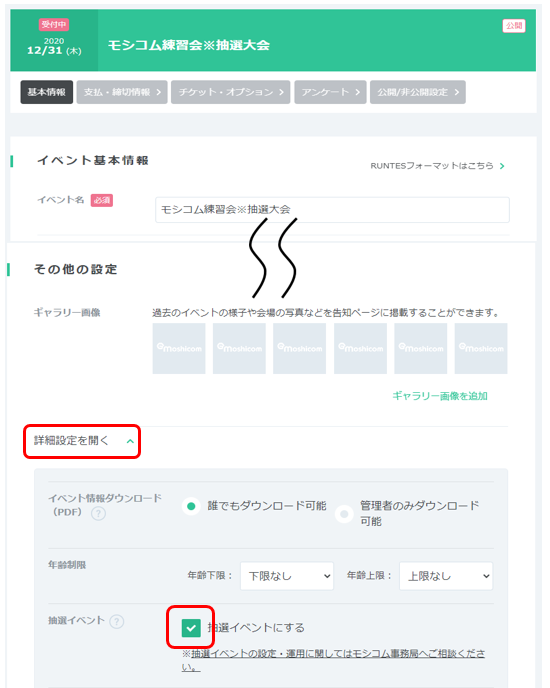This screenshot has height=688, width=550.
Task: Click chevron on 公開/非公開設定 tab
Action: click(x=457, y=92)
